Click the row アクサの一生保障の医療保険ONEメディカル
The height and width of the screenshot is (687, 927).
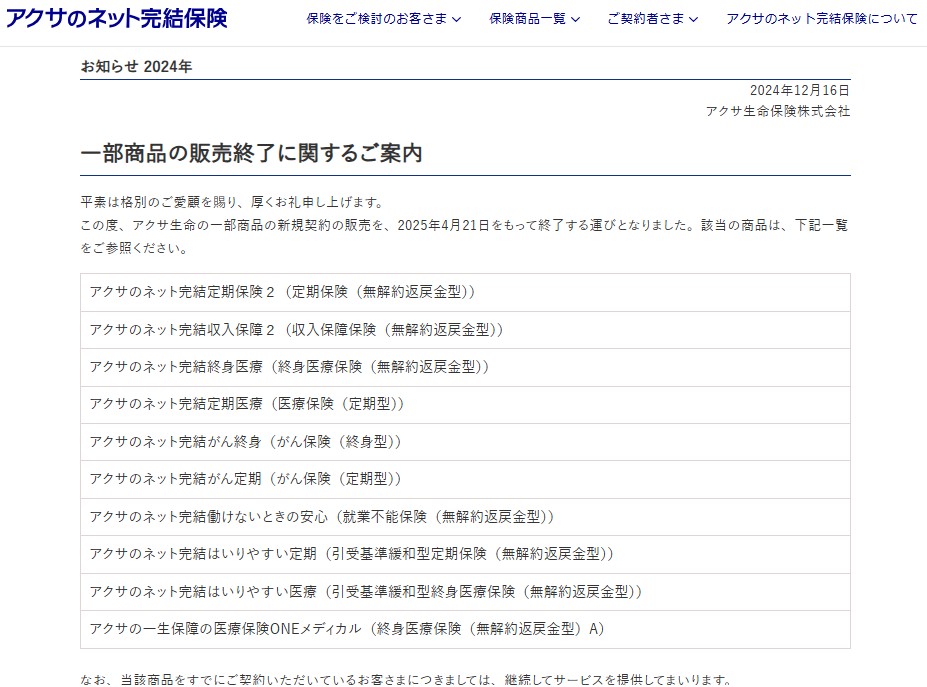[x=465, y=629]
